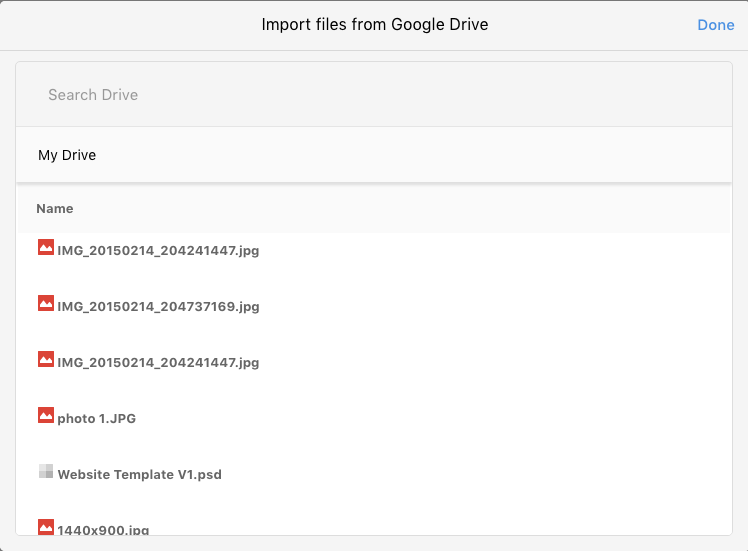Click the gray PSD icon for Website Template V1
This screenshot has height=551, width=748.
click(x=46, y=471)
